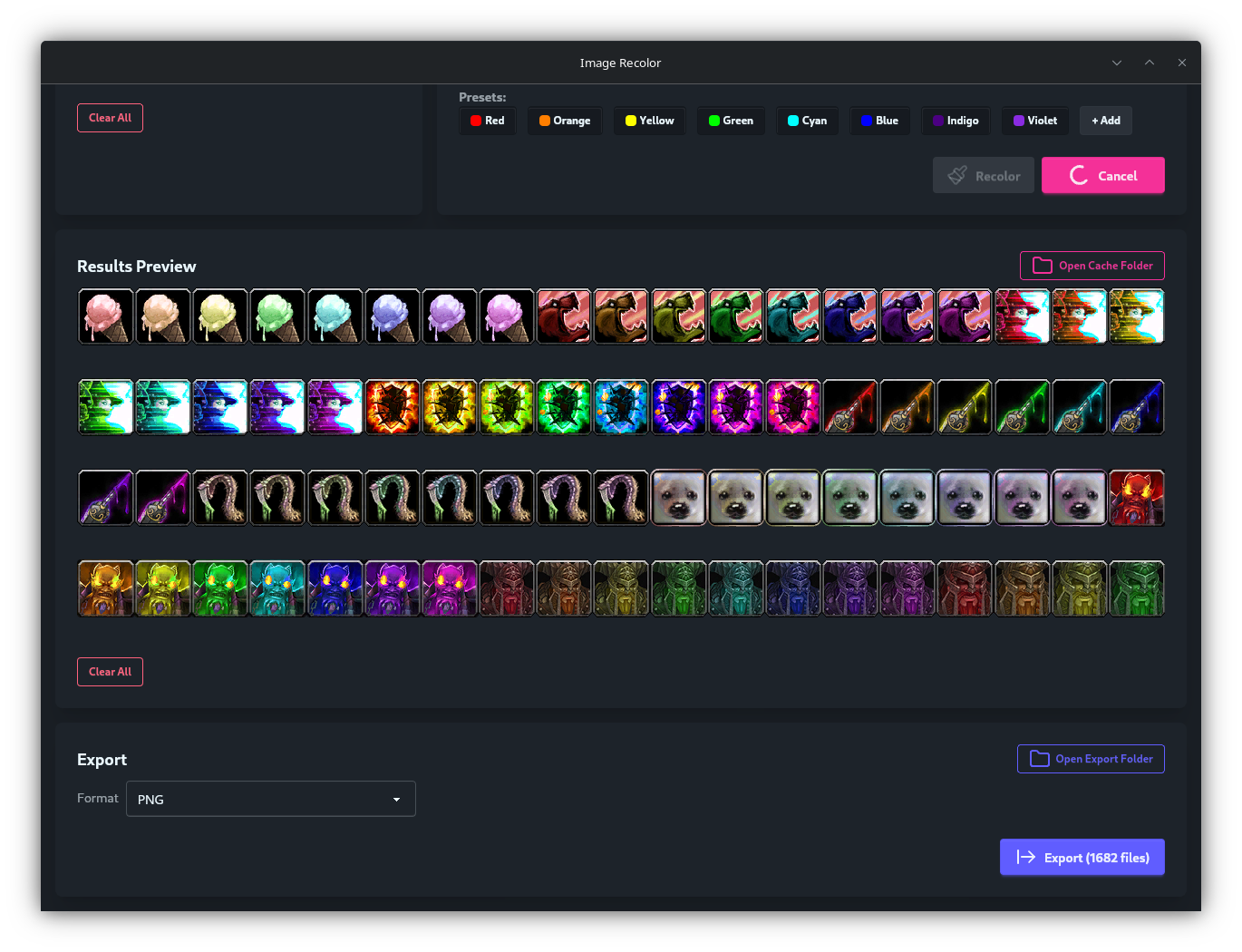Select the yellow ice cream cone thumbnail
Viewport: 1242px width, 952px height.
click(220, 316)
